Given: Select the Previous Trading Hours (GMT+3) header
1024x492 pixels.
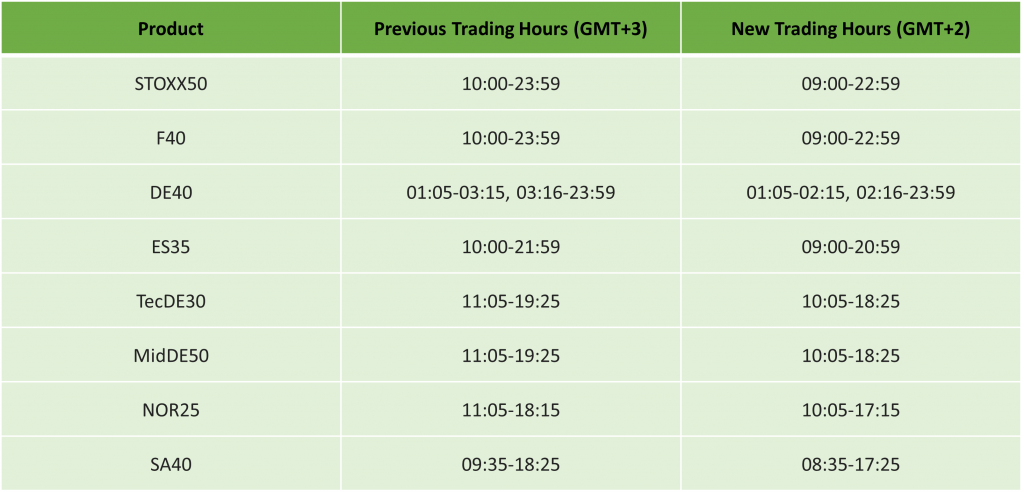Looking at the screenshot, I should click(x=510, y=28).
